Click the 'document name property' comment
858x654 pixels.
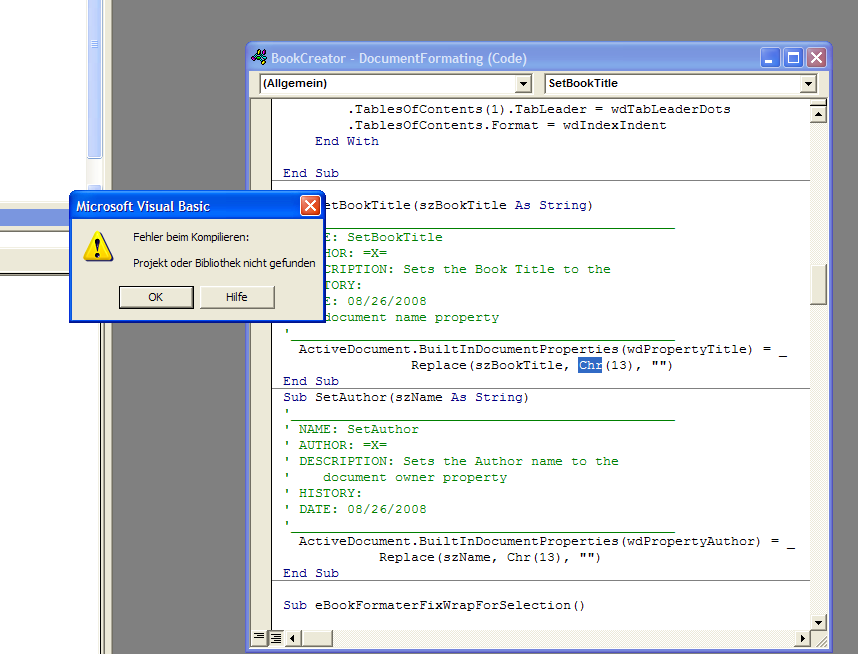(x=411, y=317)
